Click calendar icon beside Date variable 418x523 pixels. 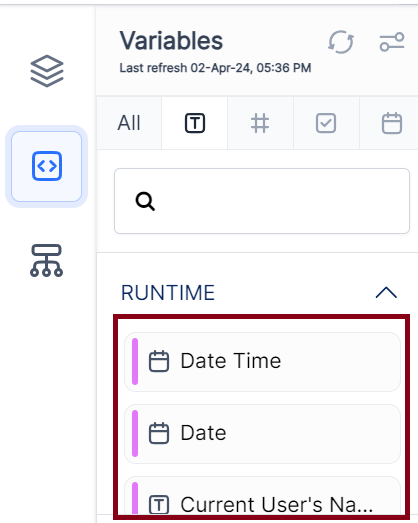159,433
